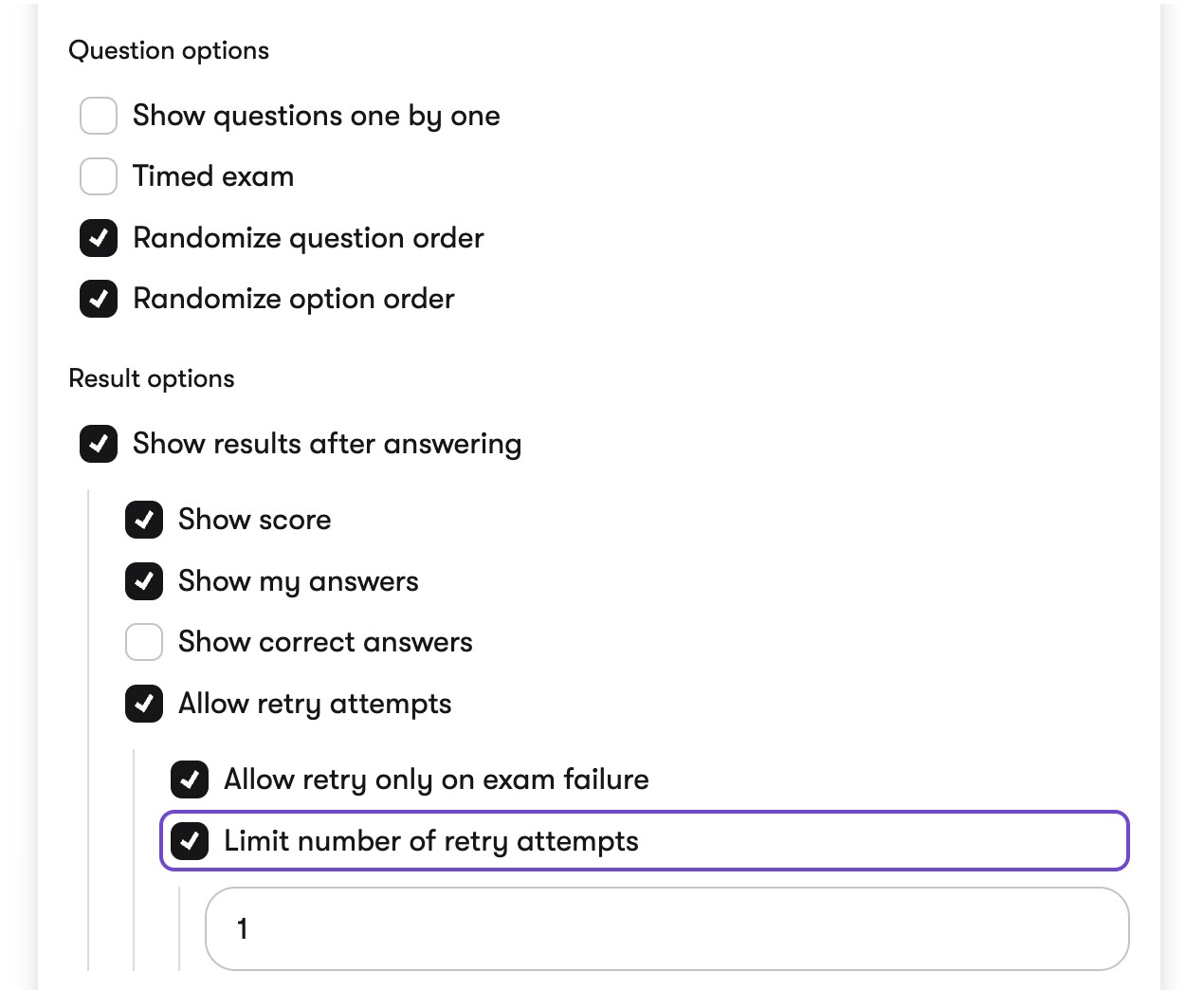Click the 'Show correct answers' label text
This screenshot has height=990, width=1204.
[x=325, y=642]
